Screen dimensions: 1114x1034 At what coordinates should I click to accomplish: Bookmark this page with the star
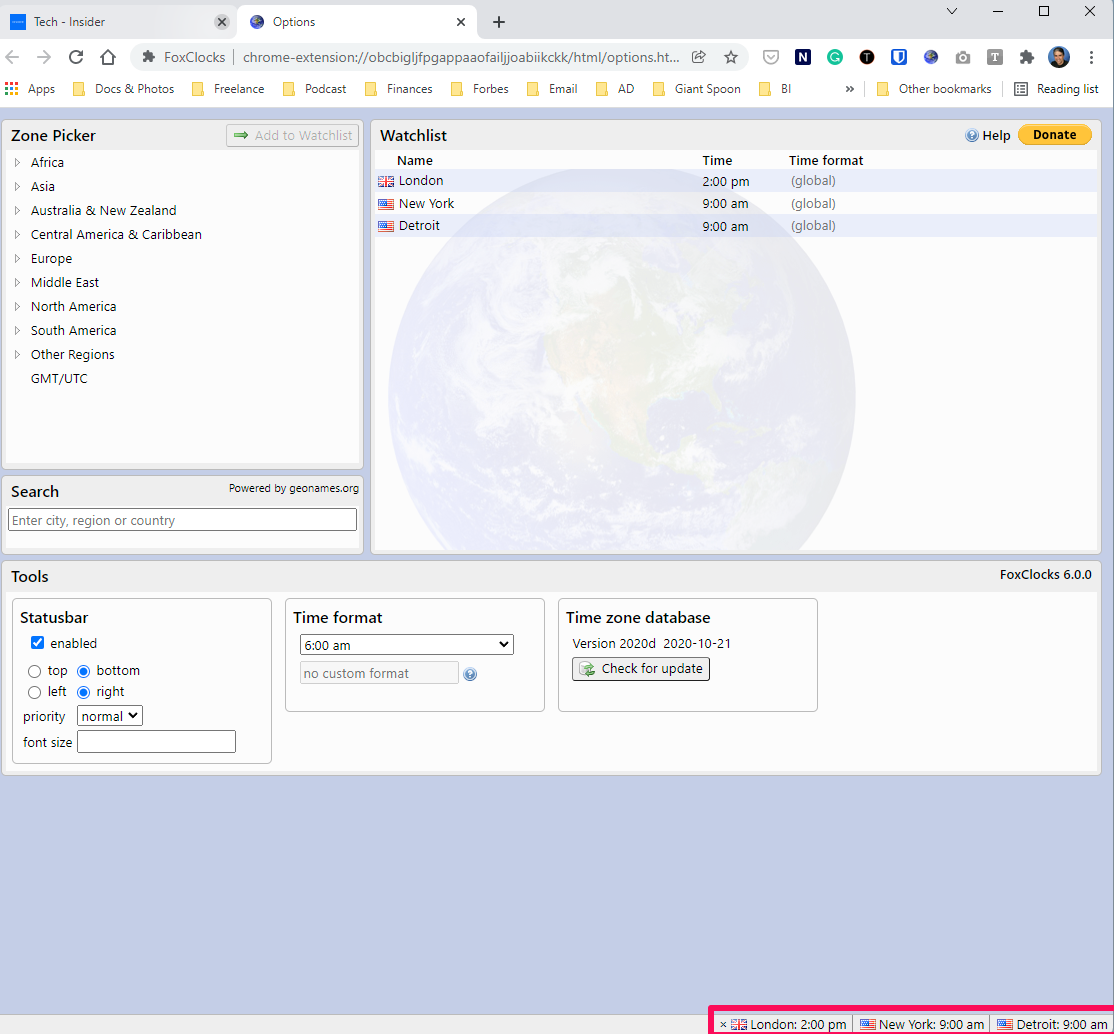click(730, 58)
